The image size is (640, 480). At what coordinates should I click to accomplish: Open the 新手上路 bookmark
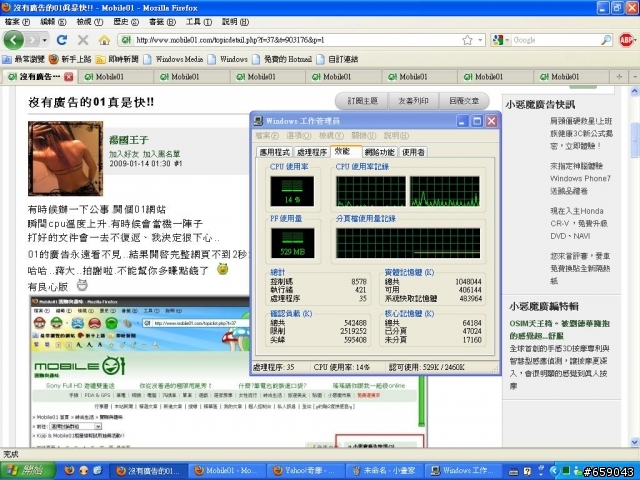[70, 59]
